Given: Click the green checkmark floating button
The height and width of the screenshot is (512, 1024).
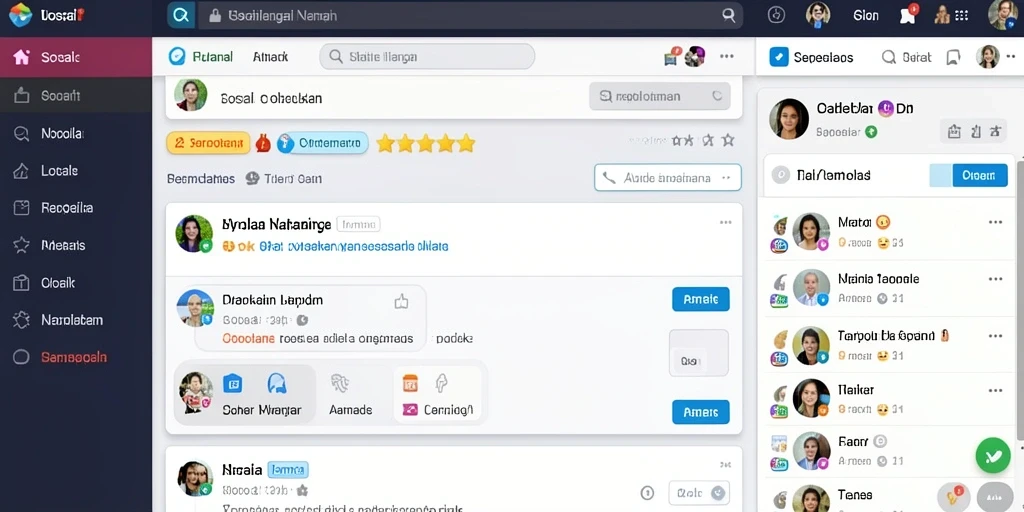Looking at the screenshot, I should pyautogui.click(x=993, y=455).
